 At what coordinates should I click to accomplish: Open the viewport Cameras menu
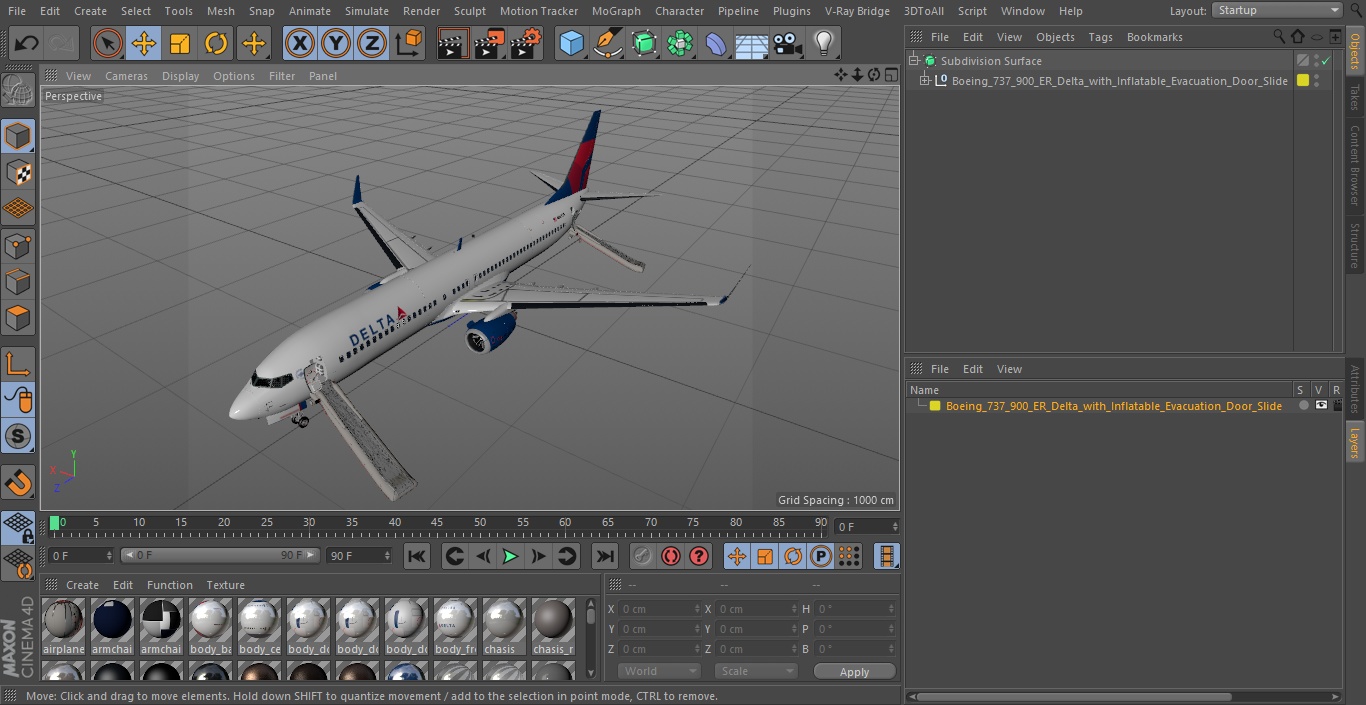point(126,76)
